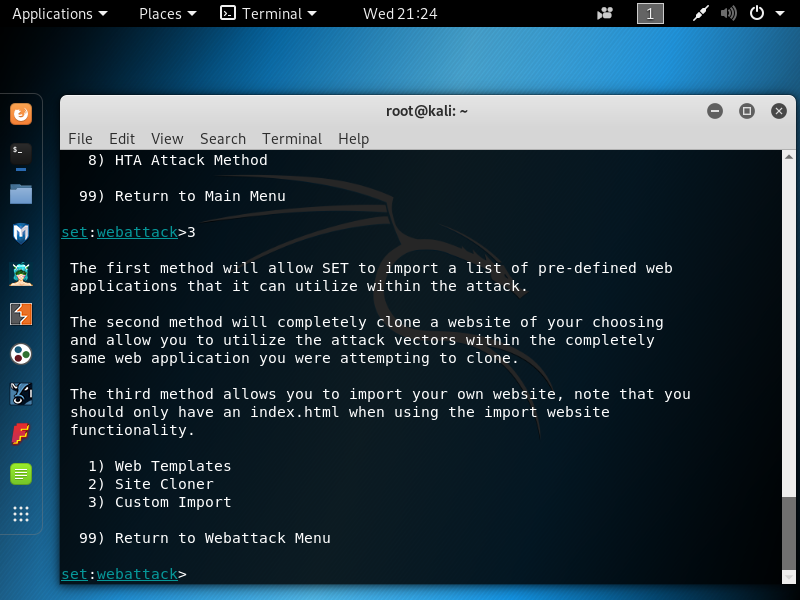Open the green notes dock icon
Viewport: 800px width, 600px height.
pos(21,474)
